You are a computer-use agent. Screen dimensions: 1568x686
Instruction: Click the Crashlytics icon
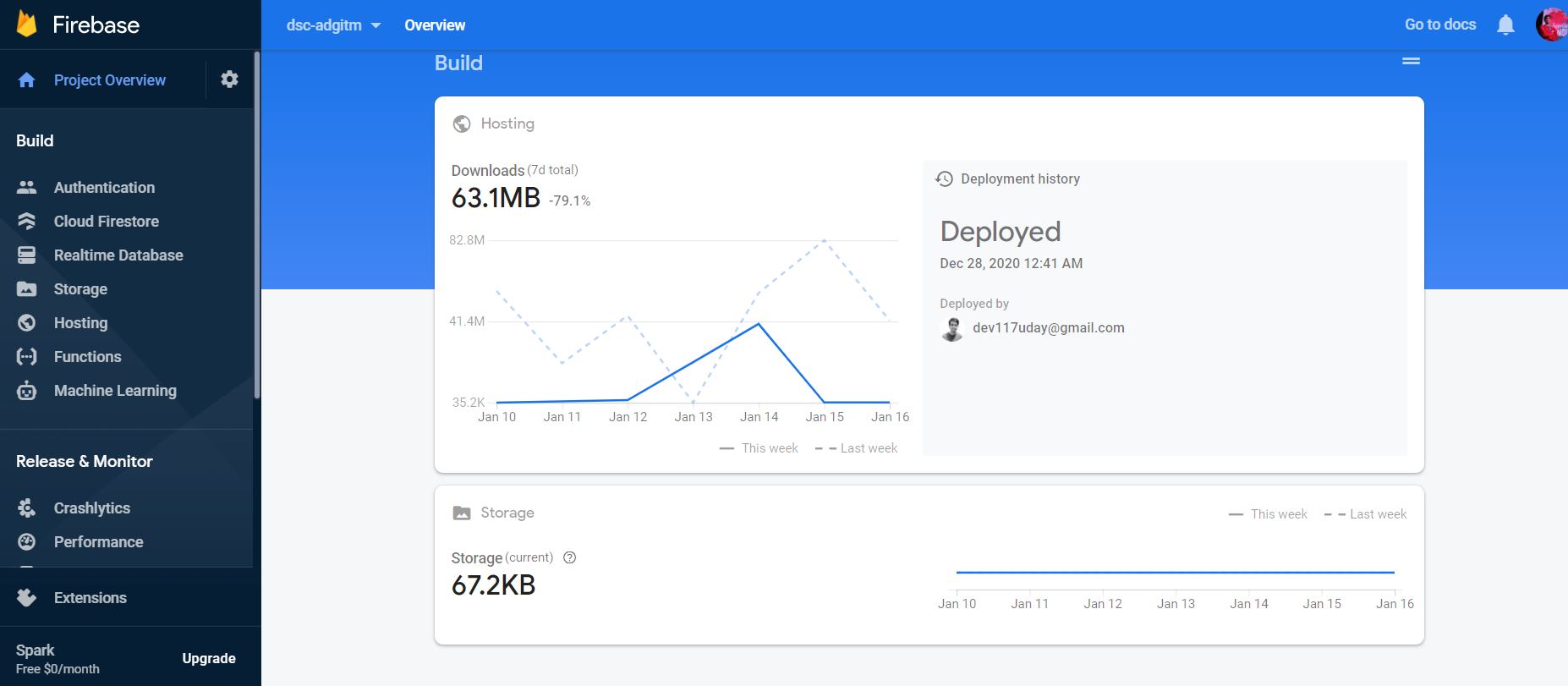(x=26, y=508)
